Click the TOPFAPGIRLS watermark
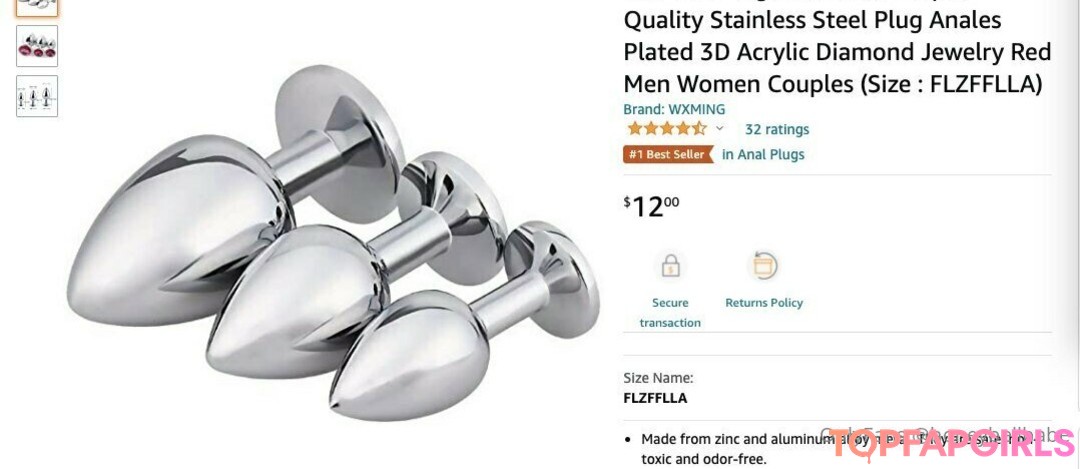Image resolution: width=1080 pixels, height=469 pixels. click(x=952, y=444)
